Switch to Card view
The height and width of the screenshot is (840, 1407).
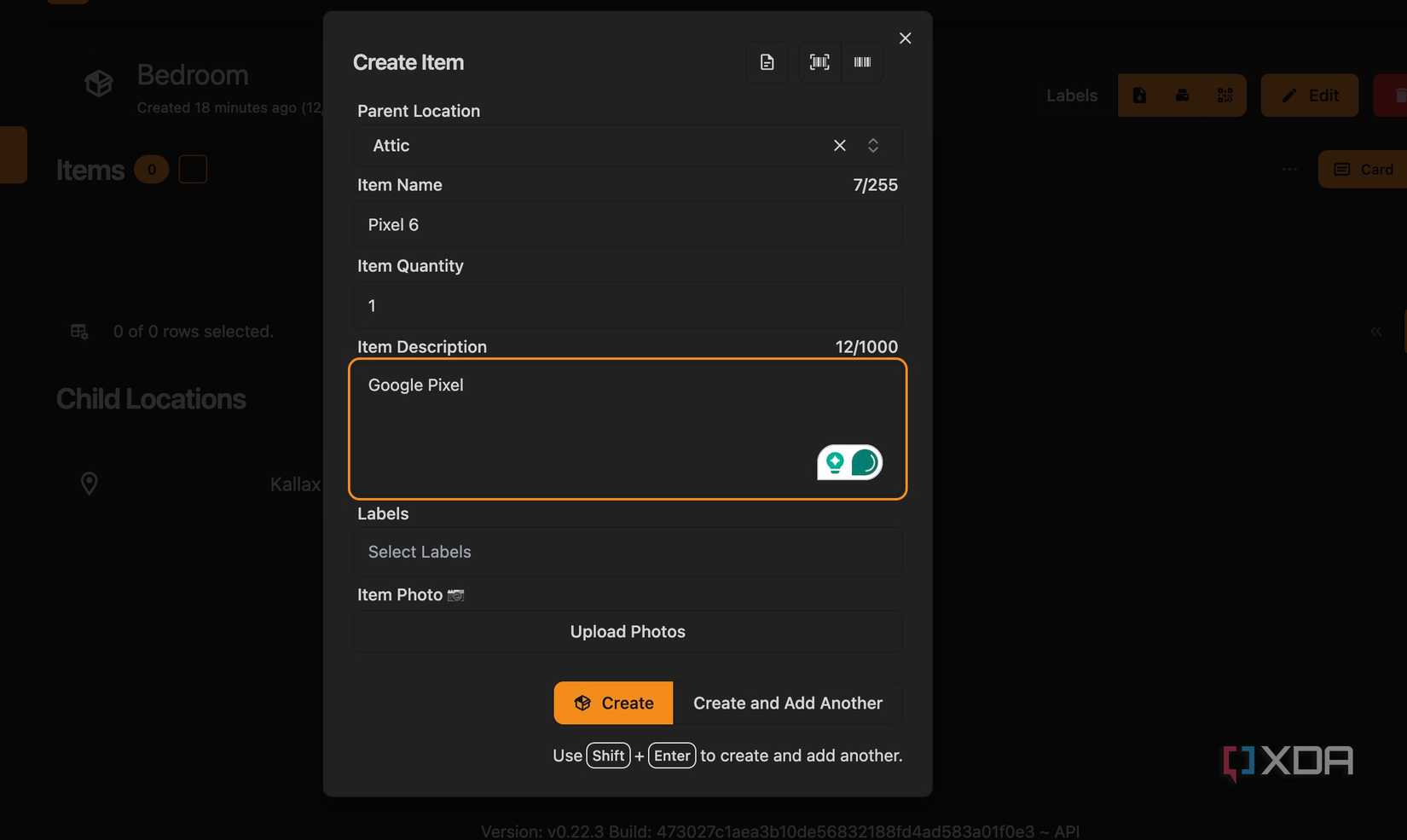[x=1362, y=169]
